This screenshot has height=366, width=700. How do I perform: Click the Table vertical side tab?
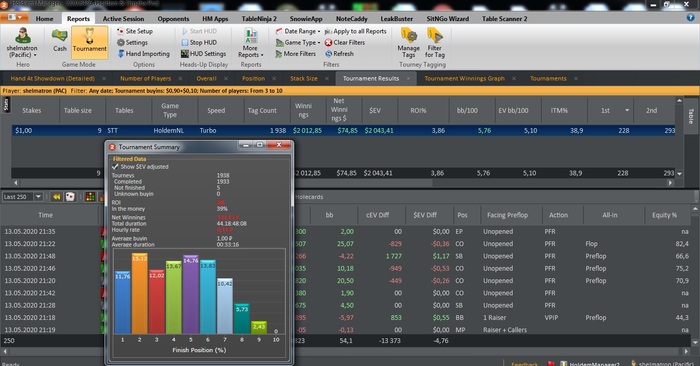[x=691, y=116]
